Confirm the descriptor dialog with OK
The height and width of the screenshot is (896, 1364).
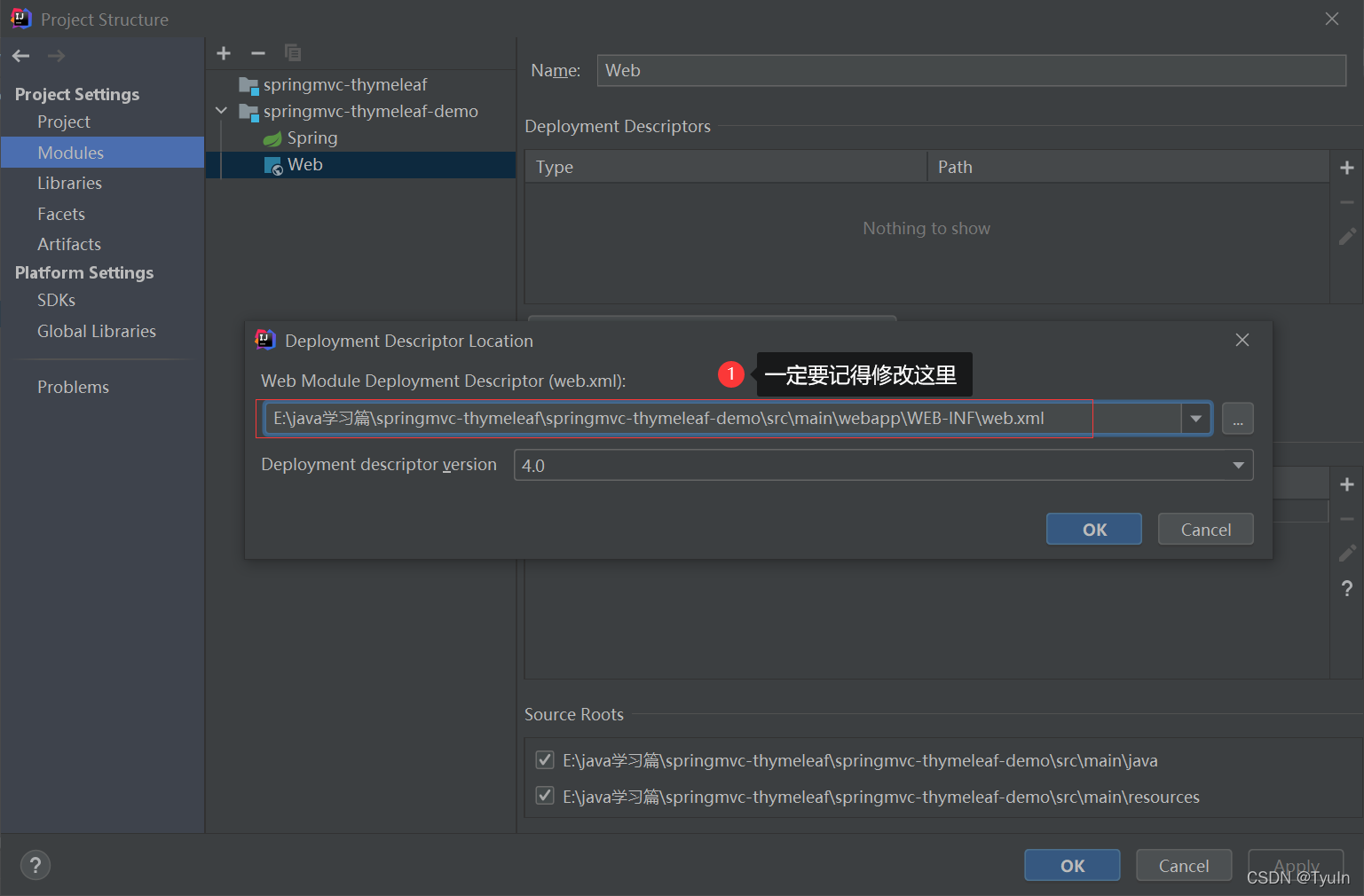pos(1093,530)
